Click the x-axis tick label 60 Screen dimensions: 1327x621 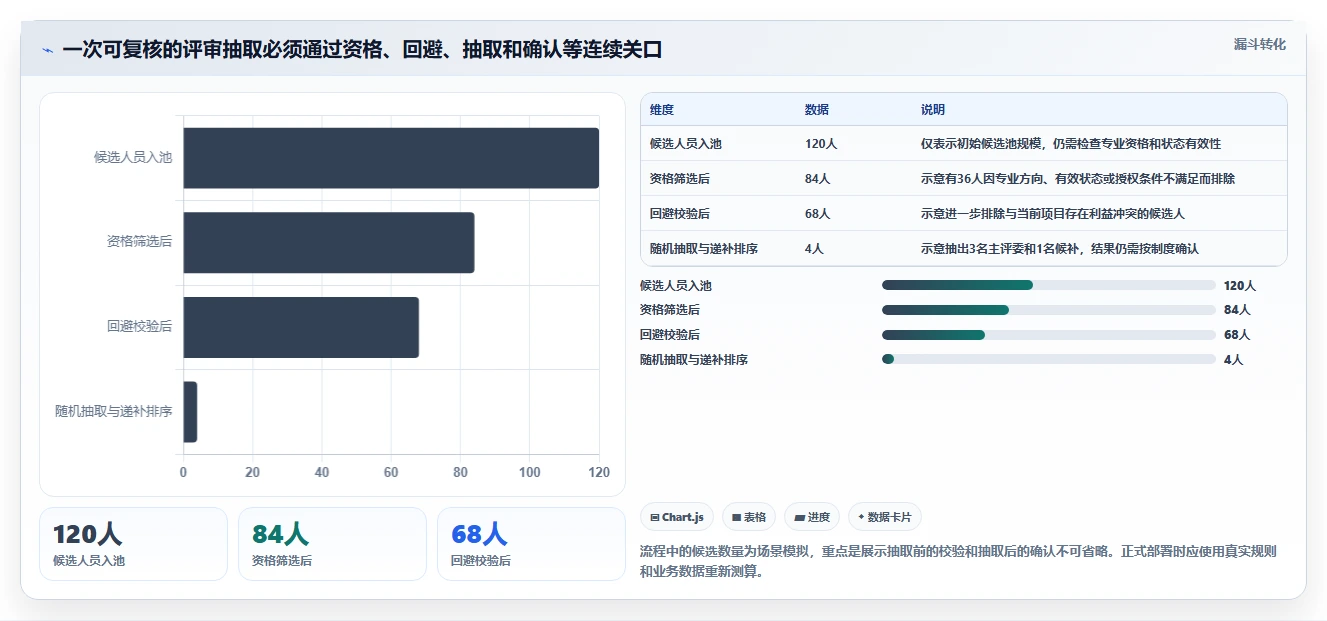[x=391, y=473]
